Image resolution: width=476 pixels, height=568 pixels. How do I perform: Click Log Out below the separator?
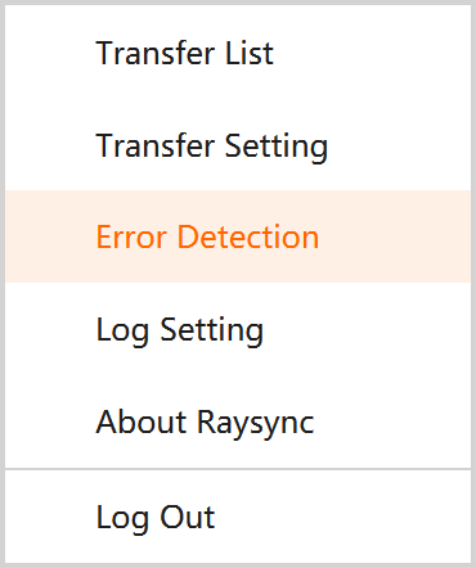pos(238,517)
